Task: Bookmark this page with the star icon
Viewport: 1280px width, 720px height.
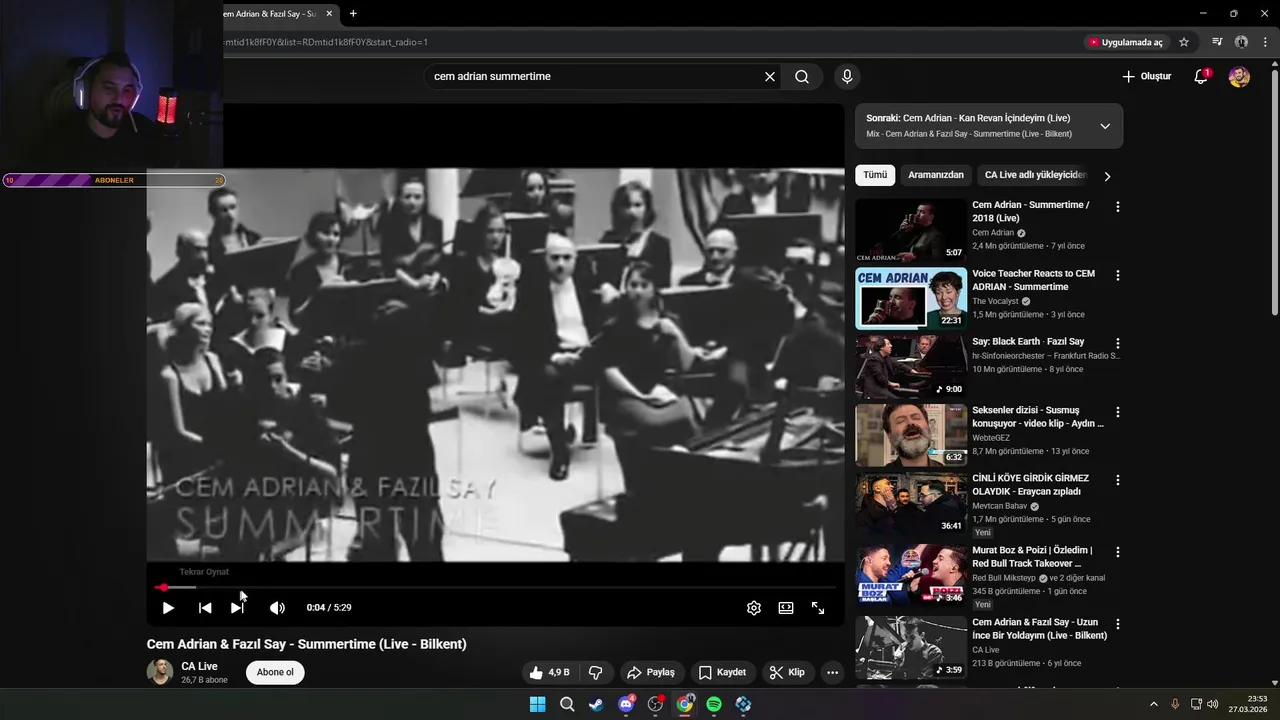Action: pyautogui.click(x=1184, y=42)
